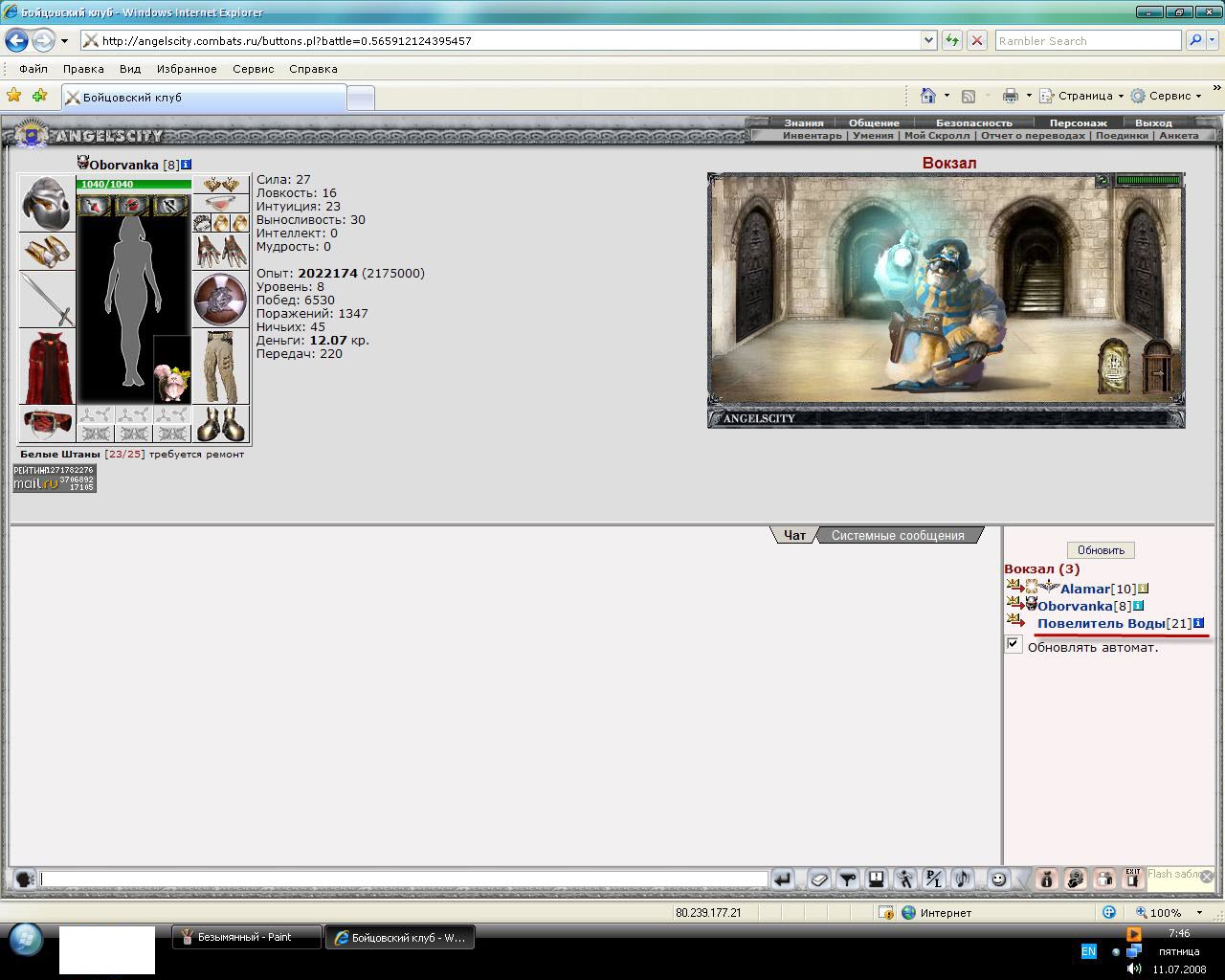Open Отчет о переводах link
This screenshot has width=1225, height=980.
(1033, 135)
